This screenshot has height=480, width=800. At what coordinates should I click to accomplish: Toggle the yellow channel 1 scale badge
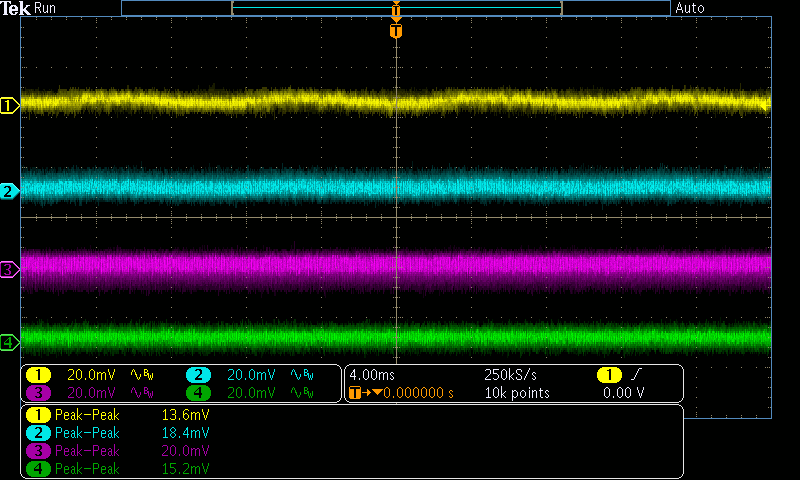pyautogui.click(x=39, y=375)
